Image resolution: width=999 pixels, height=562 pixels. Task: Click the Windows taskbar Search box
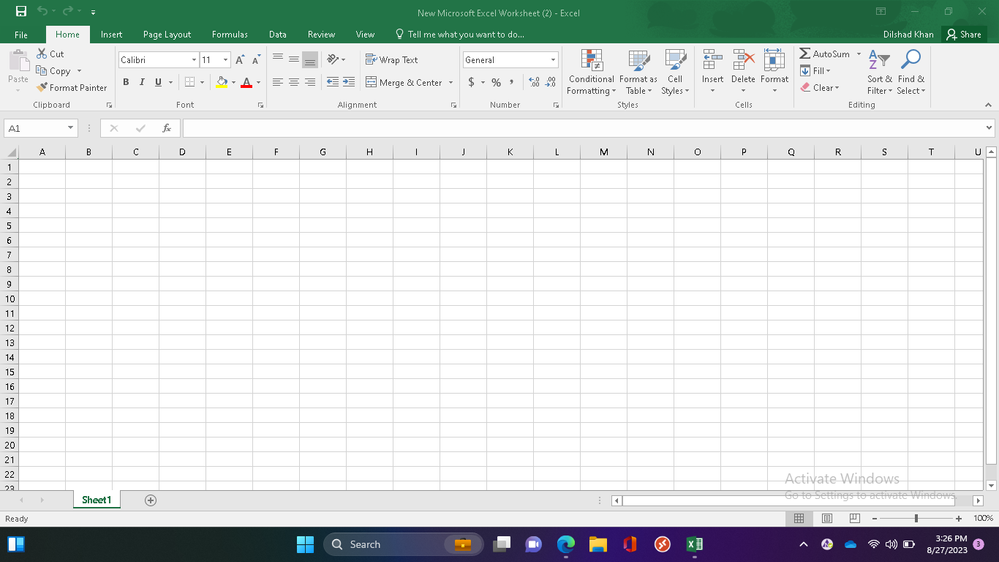pyautogui.click(x=385, y=544)
